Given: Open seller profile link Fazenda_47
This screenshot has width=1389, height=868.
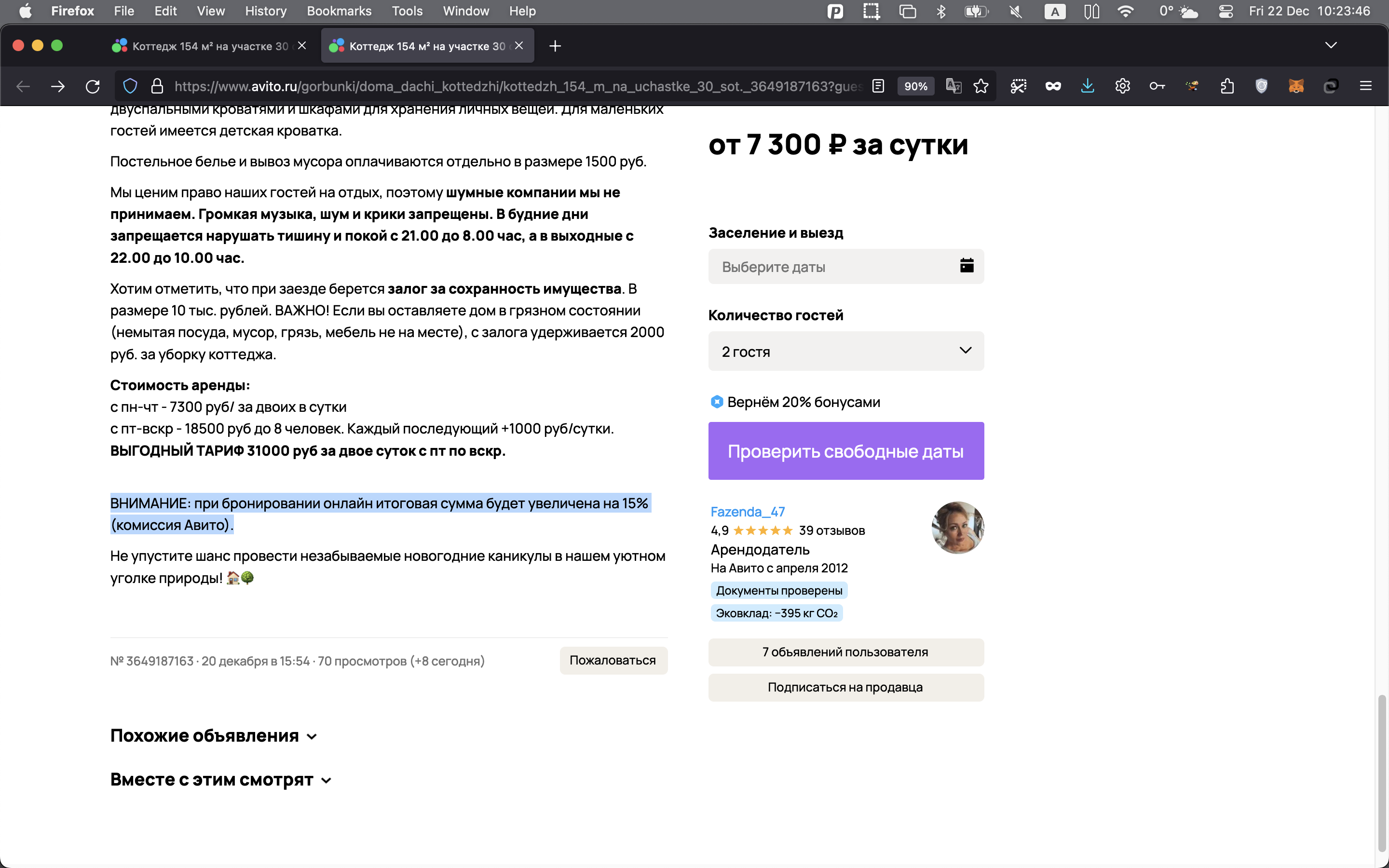Looking at the screenshot, I should (747, 511).
